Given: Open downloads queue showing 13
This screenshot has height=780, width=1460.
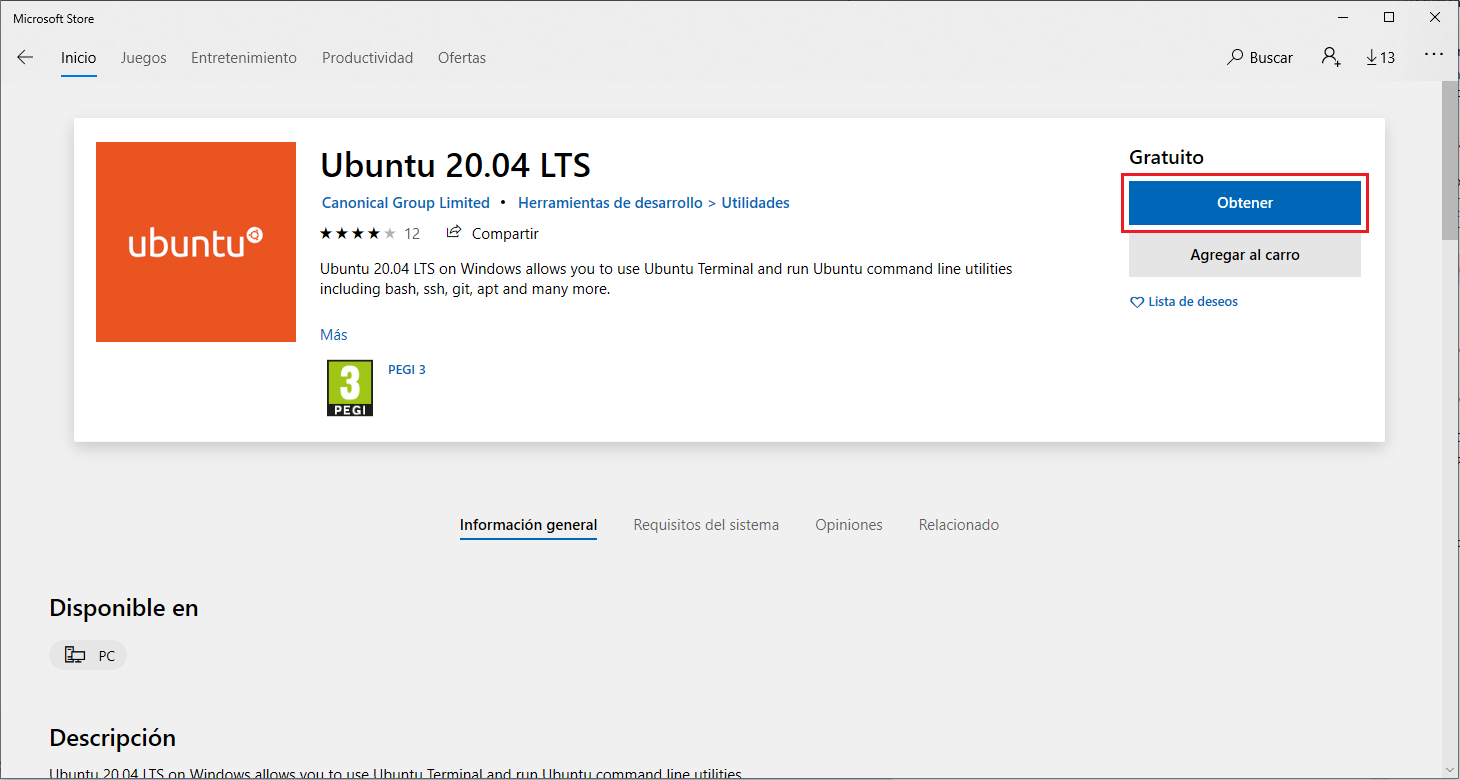Looking at the screenshot, I should (1380, 58).
